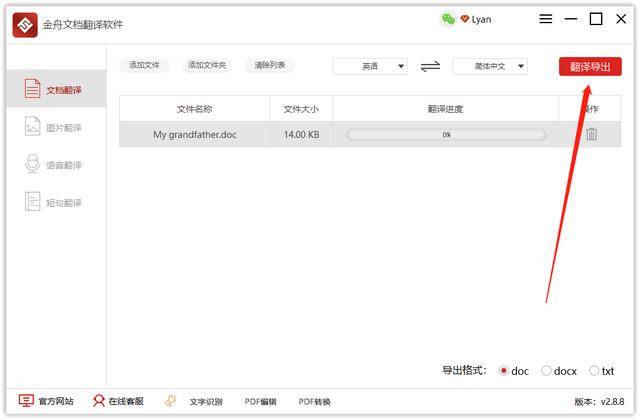This screenshot has width=640, height=420.
Task: Click the 官方网站 monitor icon
Action: pos(26,401)
